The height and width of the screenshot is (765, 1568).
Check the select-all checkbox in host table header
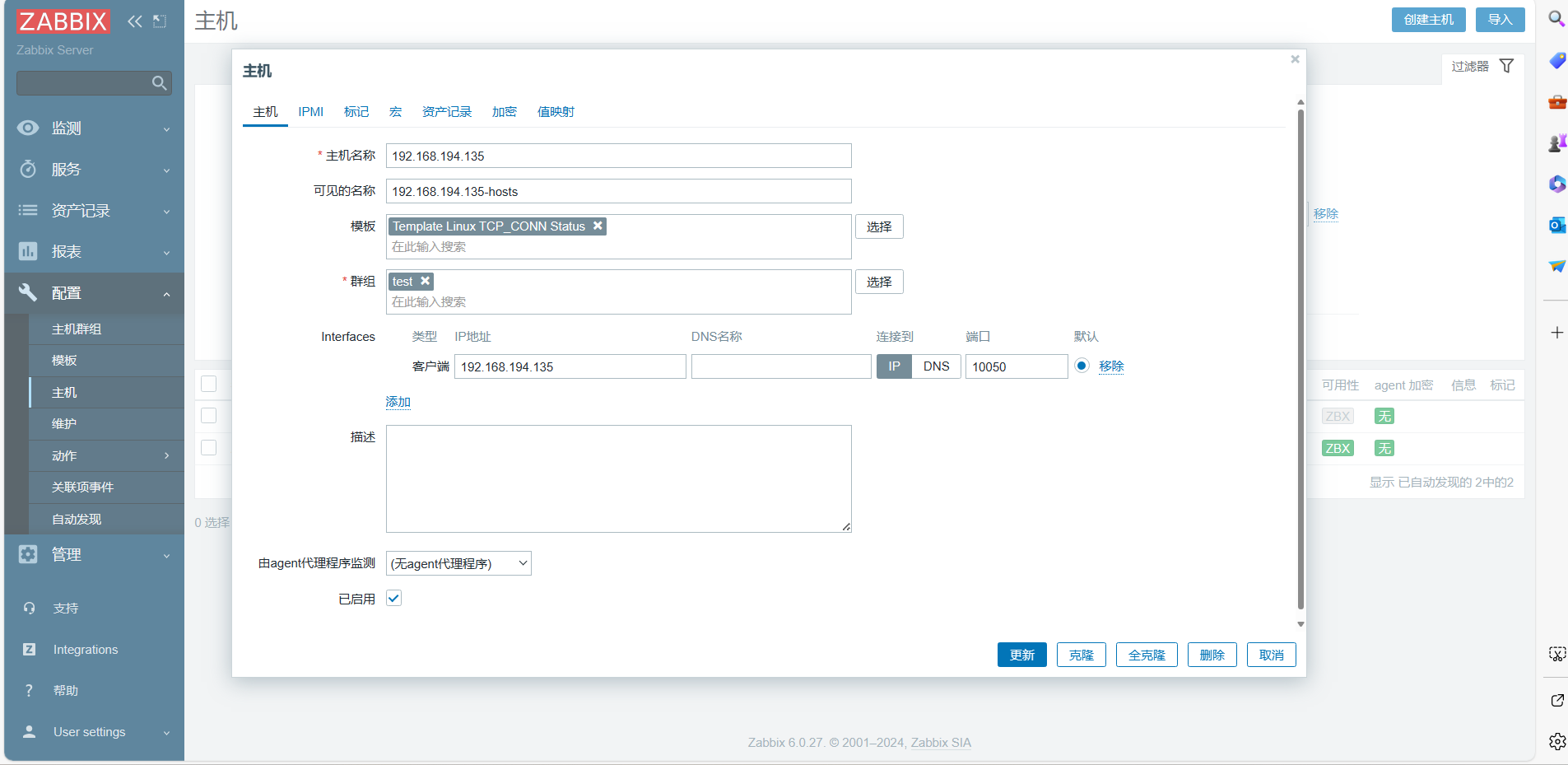pos(209,384)
